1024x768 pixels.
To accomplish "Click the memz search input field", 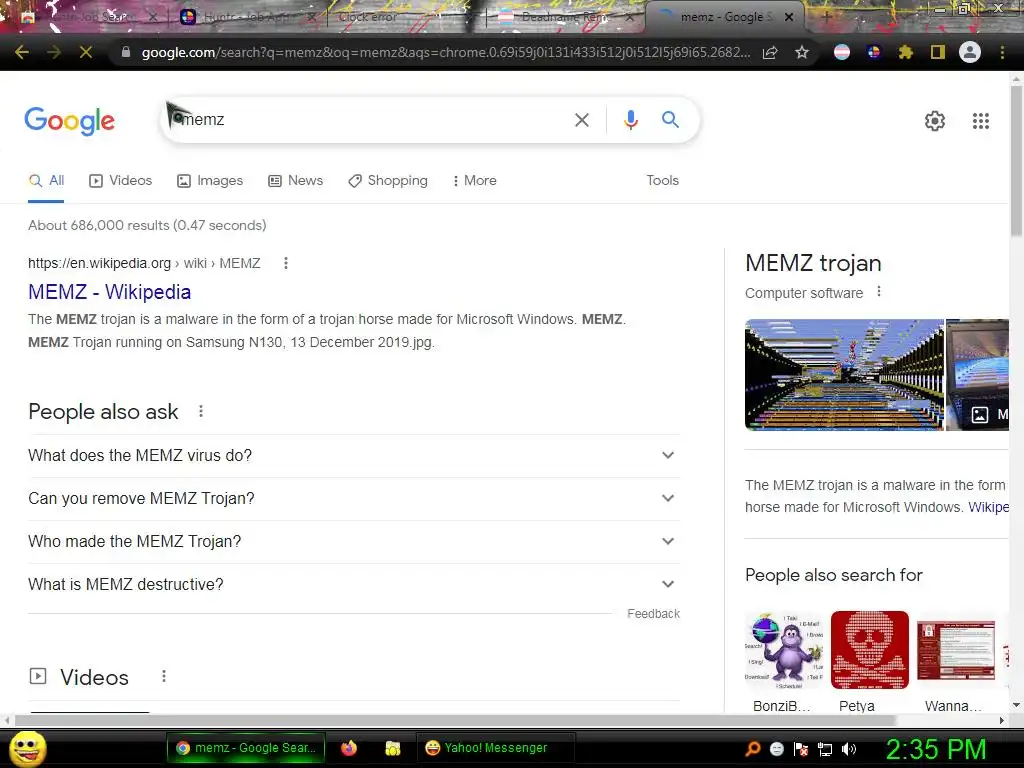I will (x=372, y=120).
